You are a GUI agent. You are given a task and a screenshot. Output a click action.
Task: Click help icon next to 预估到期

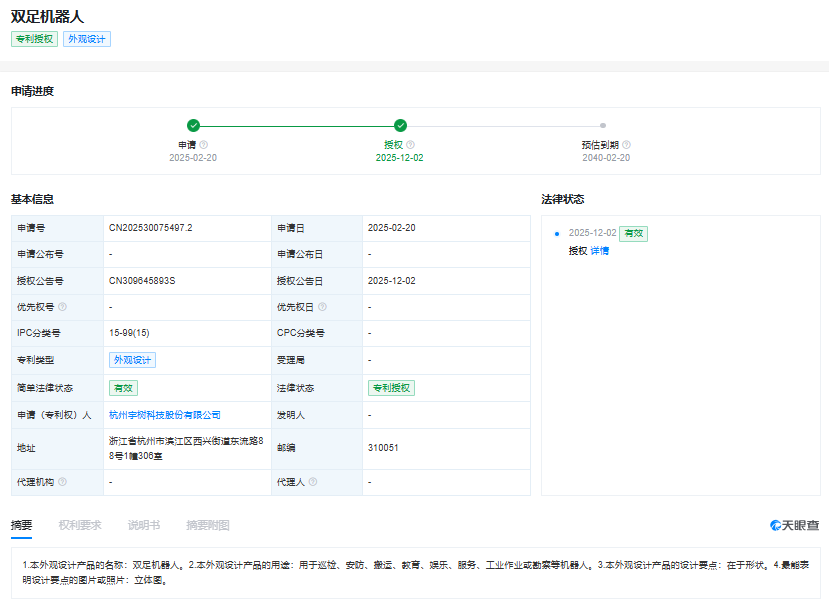click(x=627, y=145)
